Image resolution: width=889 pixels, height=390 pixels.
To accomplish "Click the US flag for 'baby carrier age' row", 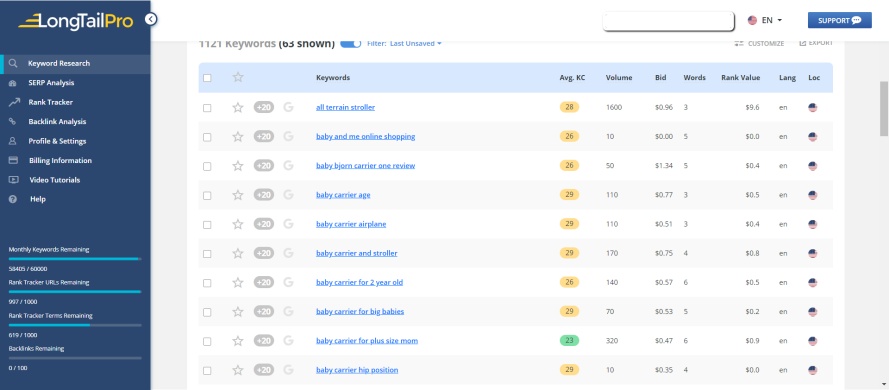I will [x=812, y=195].
